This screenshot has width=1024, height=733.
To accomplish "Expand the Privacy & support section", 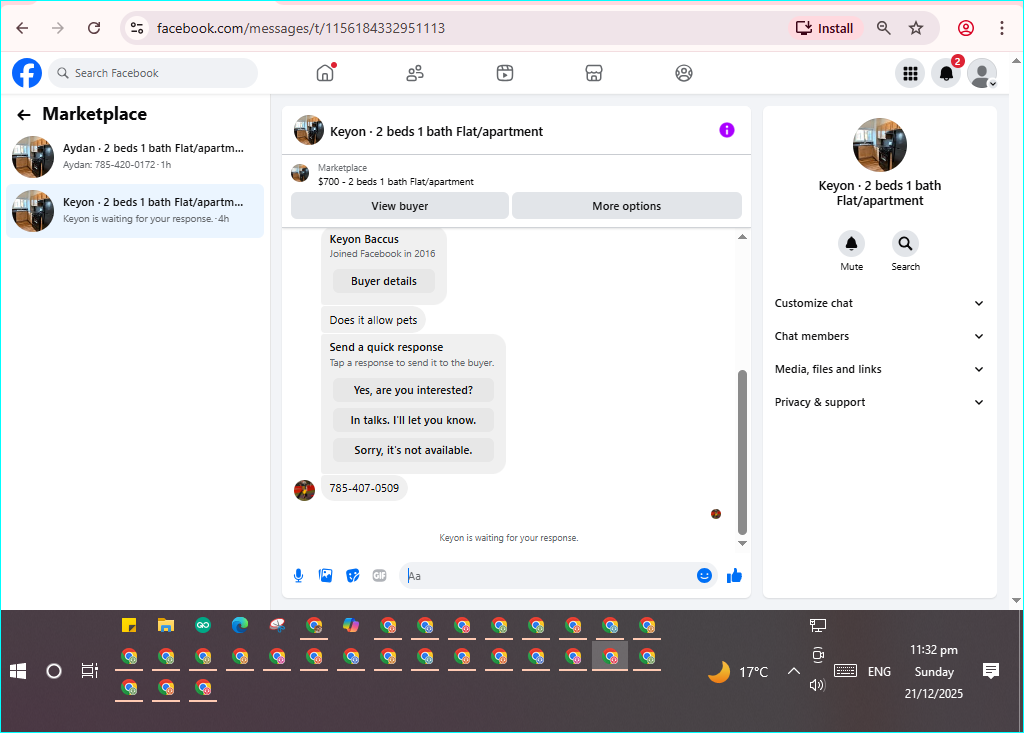I will [879, 402].
